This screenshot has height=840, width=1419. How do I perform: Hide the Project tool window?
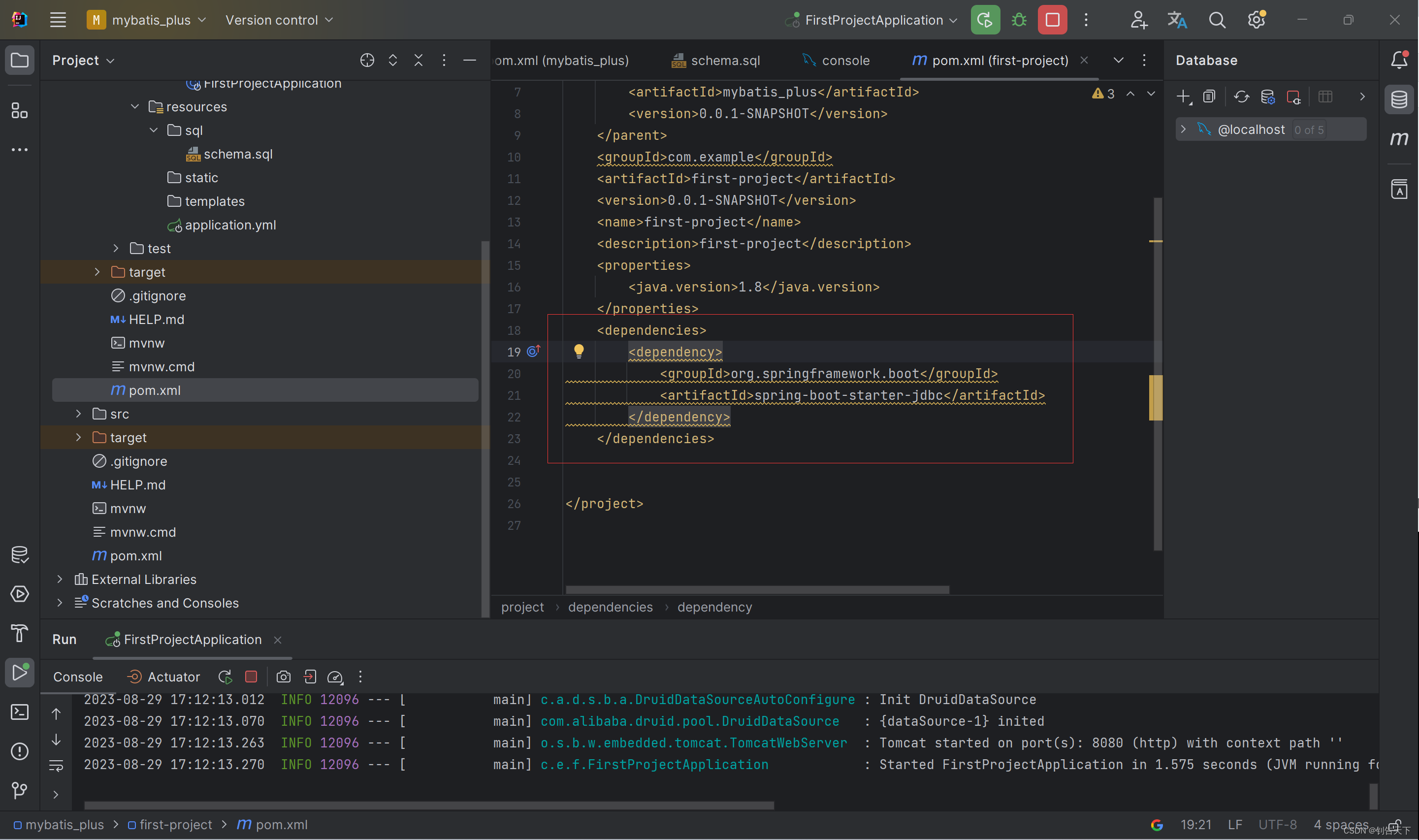pos(469,60)
